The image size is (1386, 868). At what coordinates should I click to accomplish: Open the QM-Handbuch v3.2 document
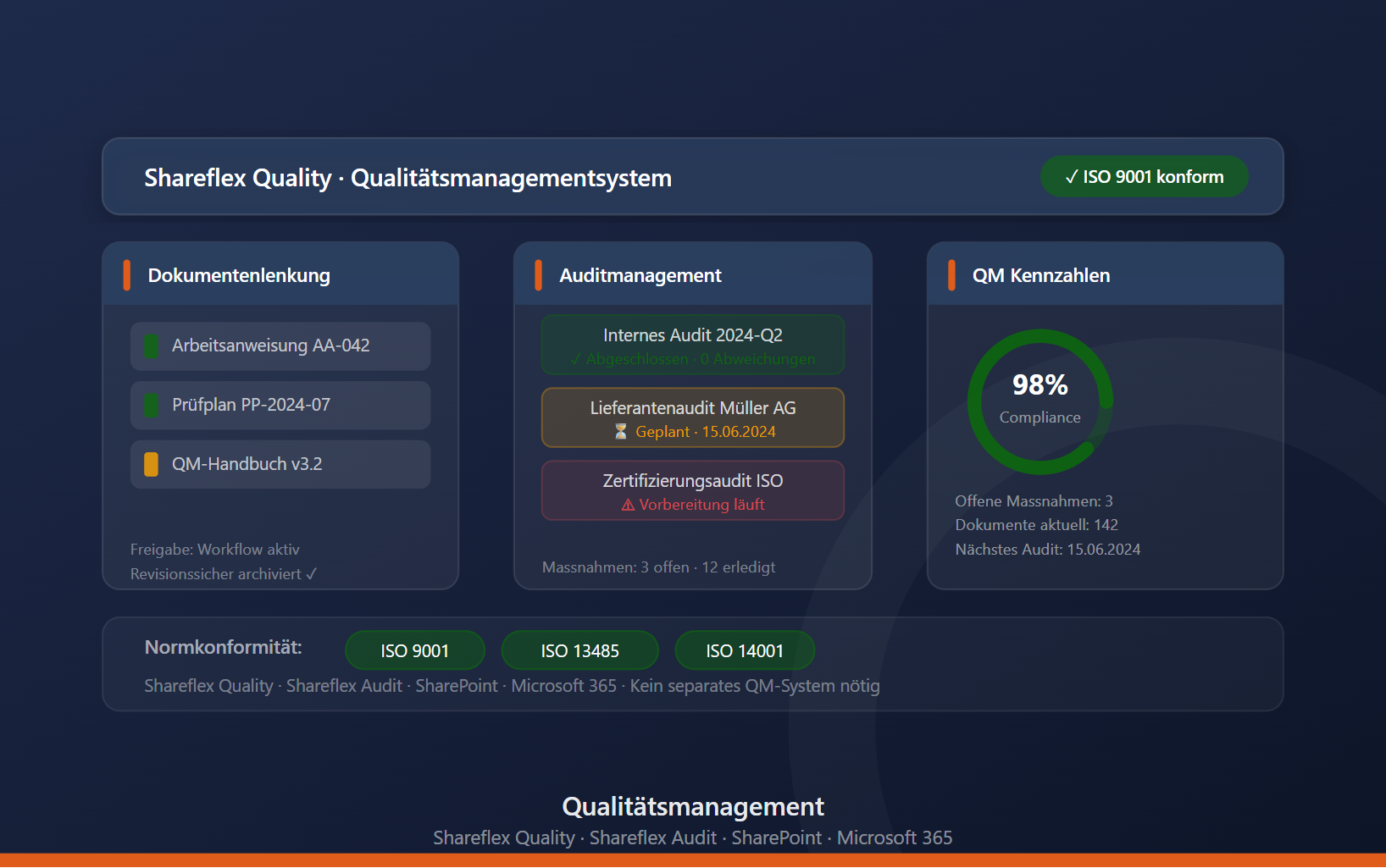tap(280, 465)
